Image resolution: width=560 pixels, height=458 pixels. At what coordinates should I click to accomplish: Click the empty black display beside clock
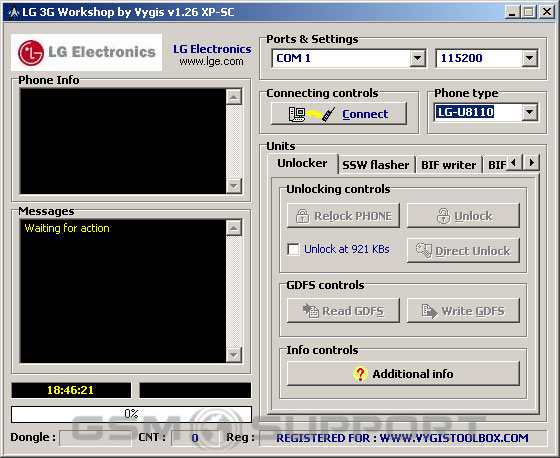[x=195, y=390]
